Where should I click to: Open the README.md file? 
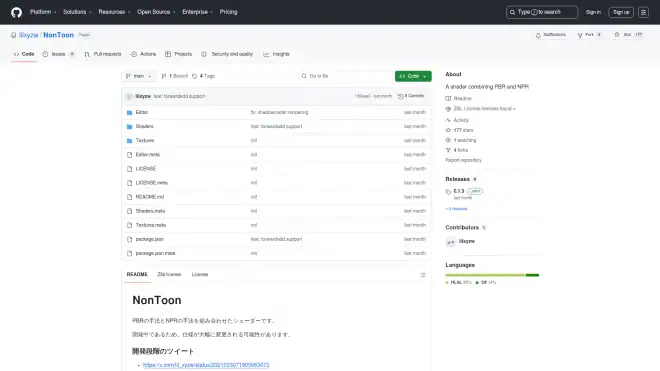(150, 197)
